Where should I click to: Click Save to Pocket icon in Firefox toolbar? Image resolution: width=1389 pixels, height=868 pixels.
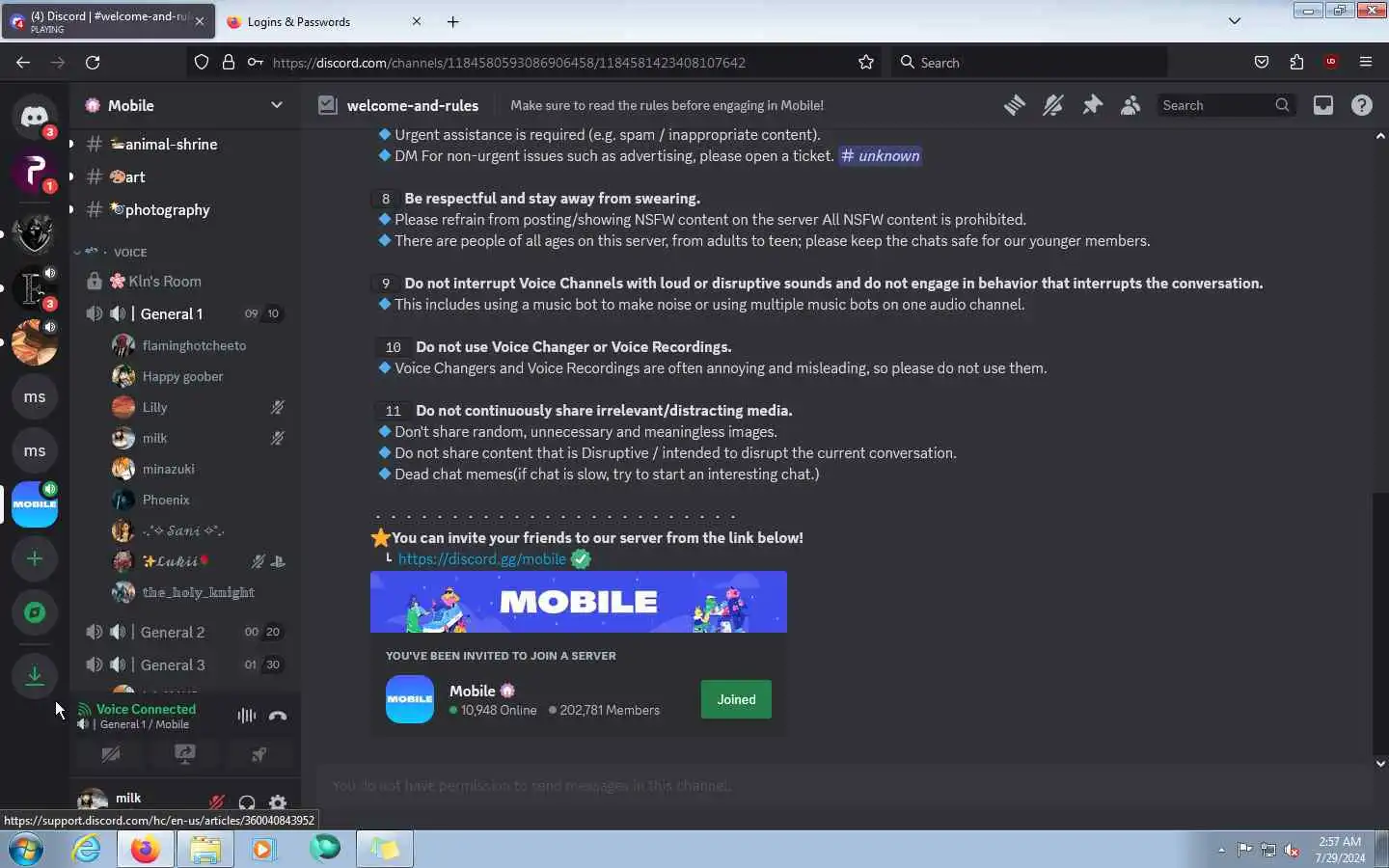1262,62
